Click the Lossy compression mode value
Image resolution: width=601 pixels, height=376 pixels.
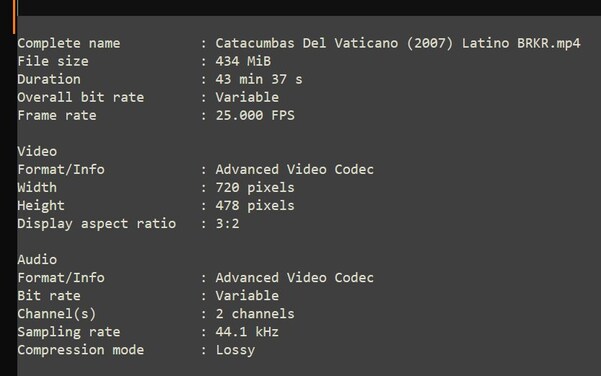click(x=235, y=350)
